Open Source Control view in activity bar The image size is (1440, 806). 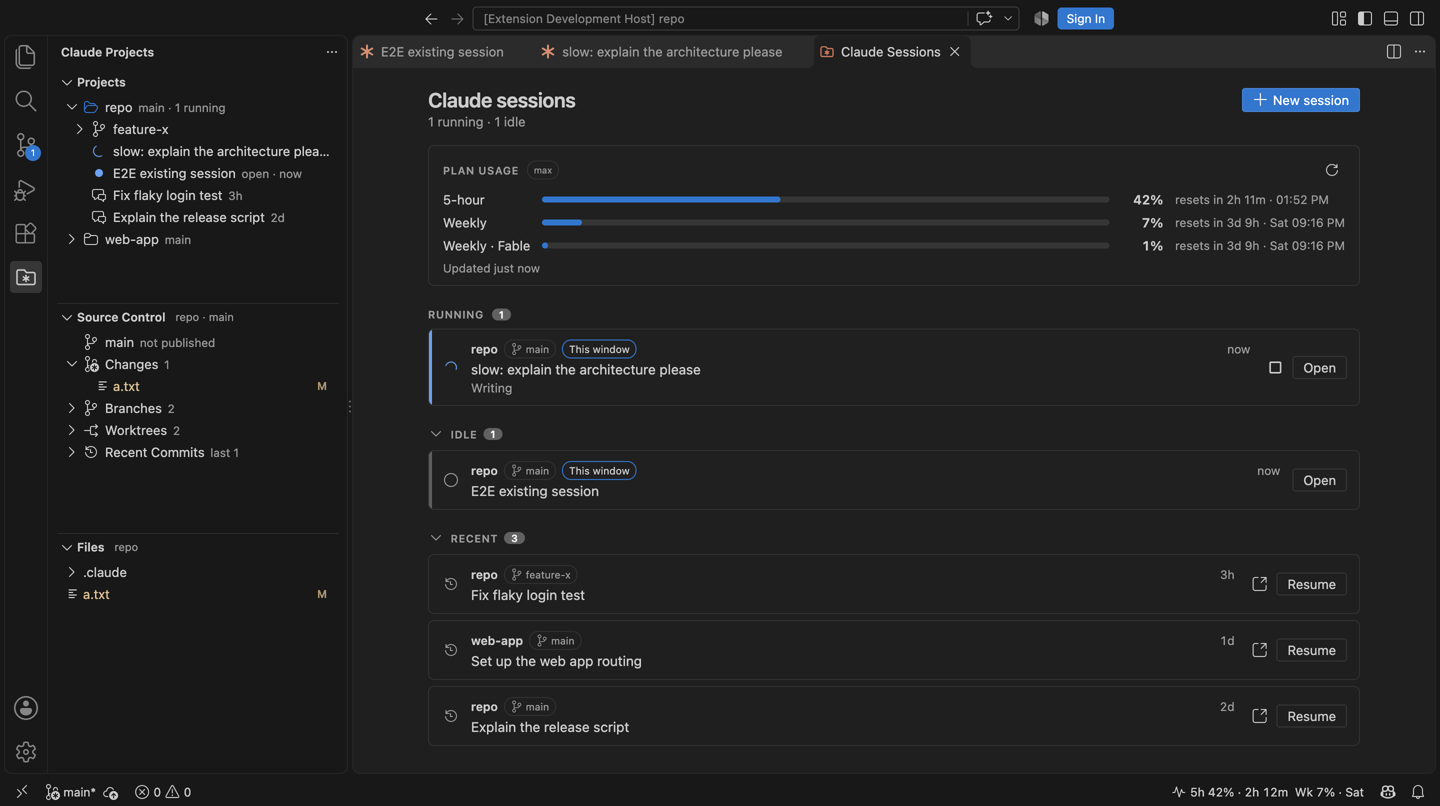(x=26, y=145)
